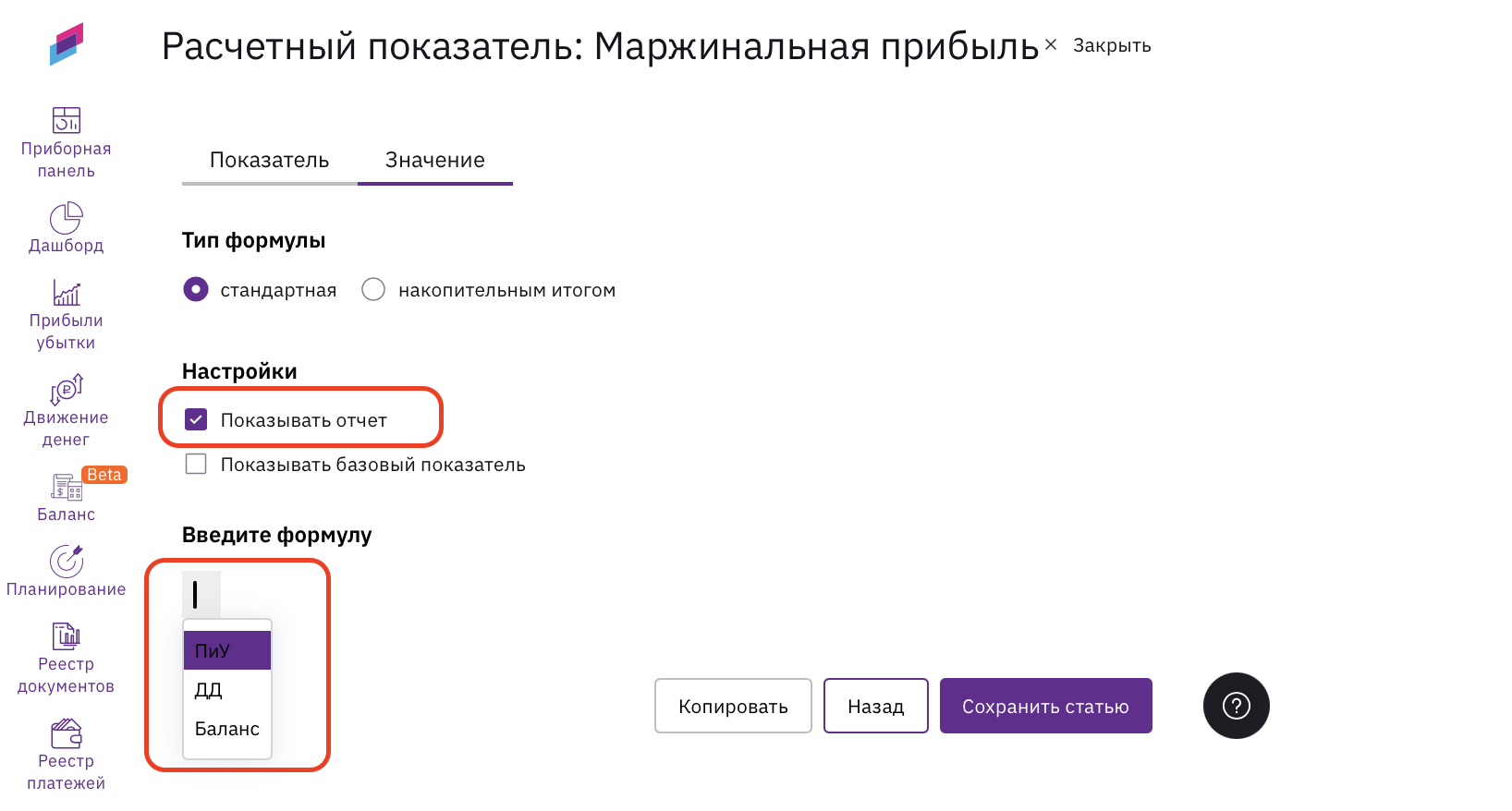Screen dimensions: 1512x811
Task: Uncheck the Показывать отчет checkbox
Action: [x=196, y=420]
